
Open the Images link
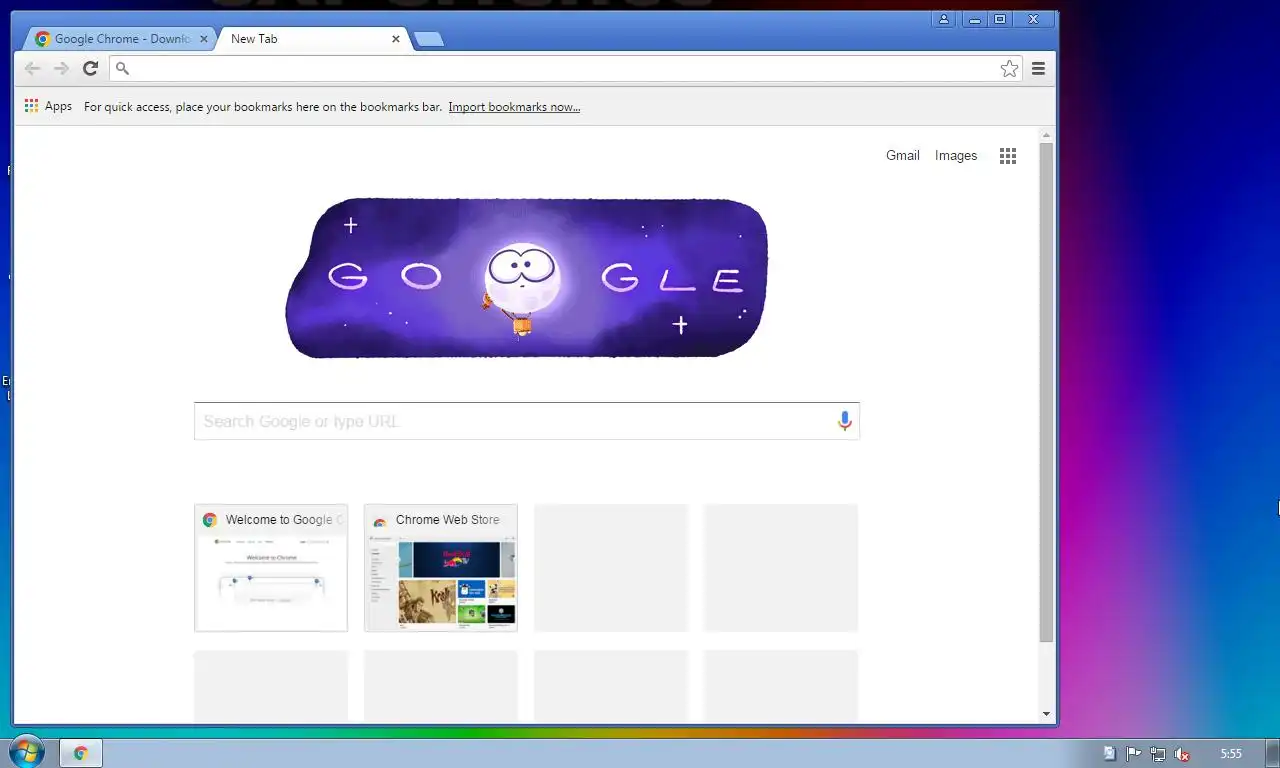pos(956,155)
